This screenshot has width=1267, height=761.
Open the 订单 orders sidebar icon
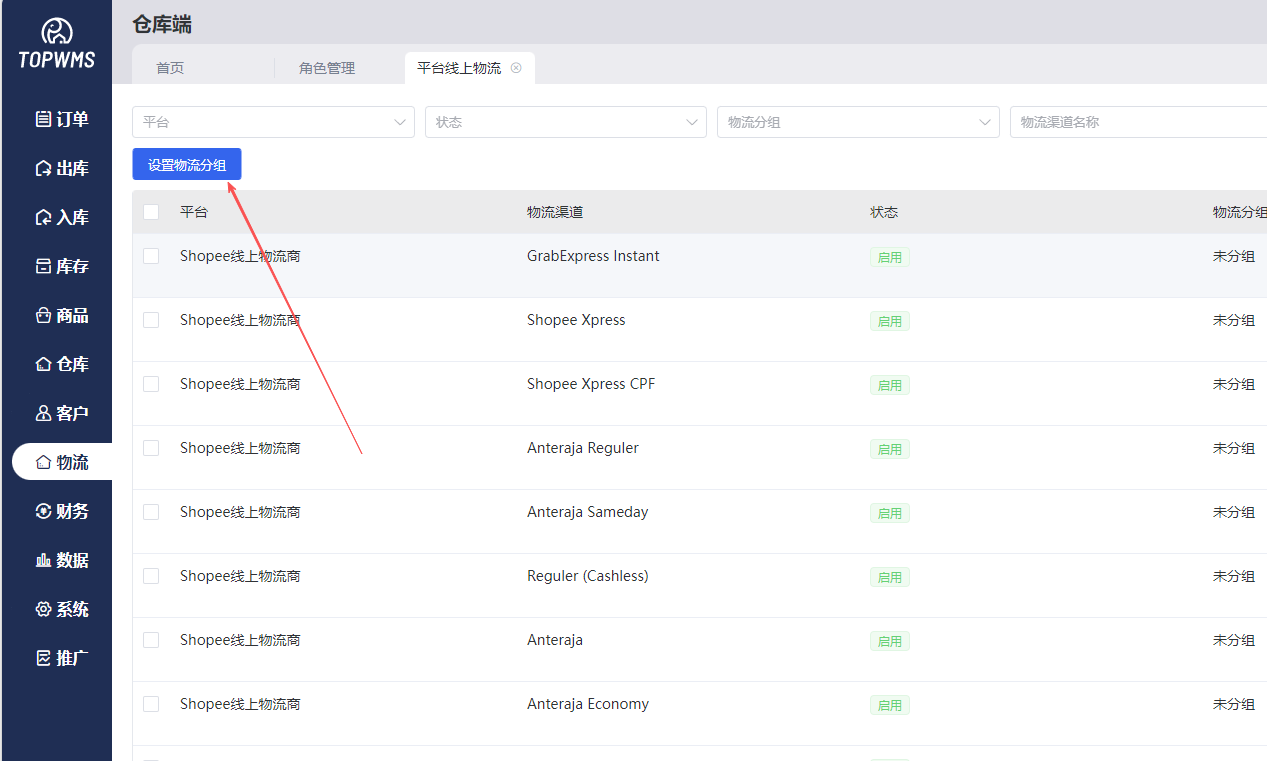(43, 119)
